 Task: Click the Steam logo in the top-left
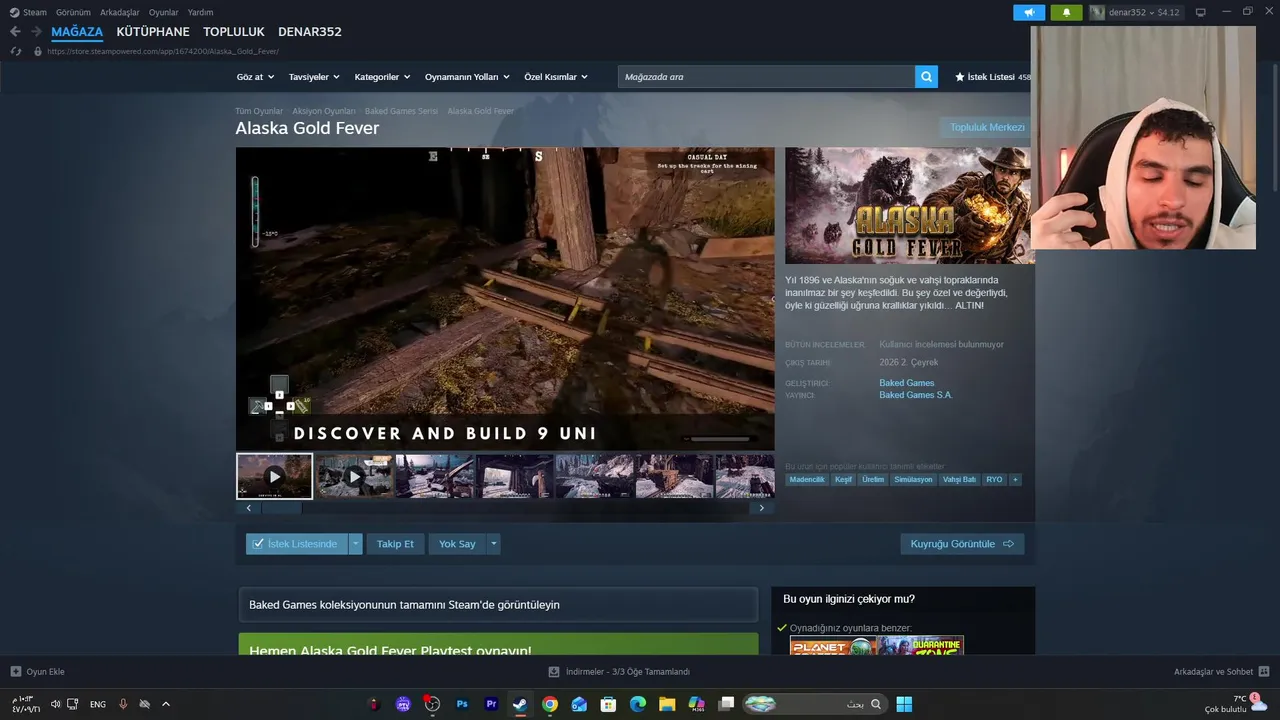click(x=15, y=12)
